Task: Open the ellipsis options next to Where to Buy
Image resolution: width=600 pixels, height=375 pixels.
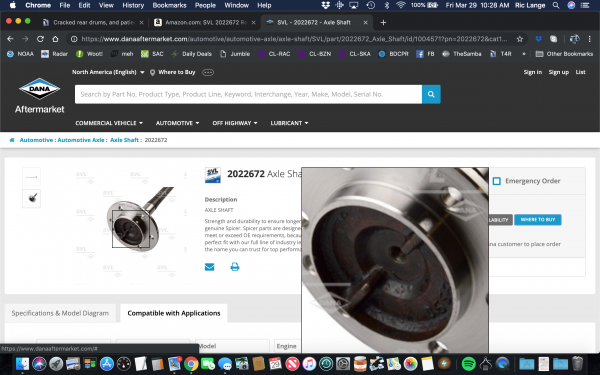Action: 208,72
